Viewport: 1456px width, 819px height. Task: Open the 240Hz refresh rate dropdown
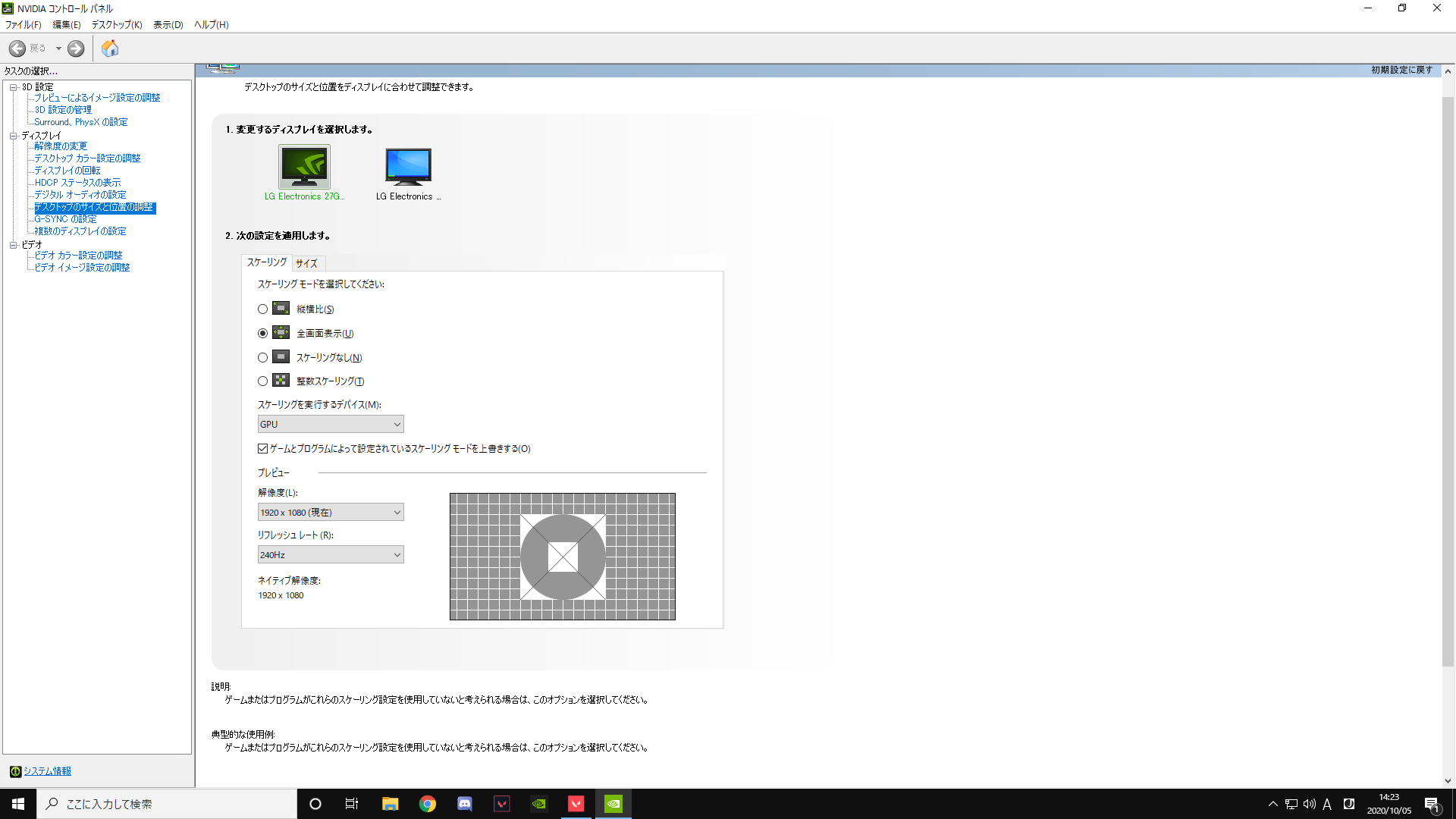331,555
